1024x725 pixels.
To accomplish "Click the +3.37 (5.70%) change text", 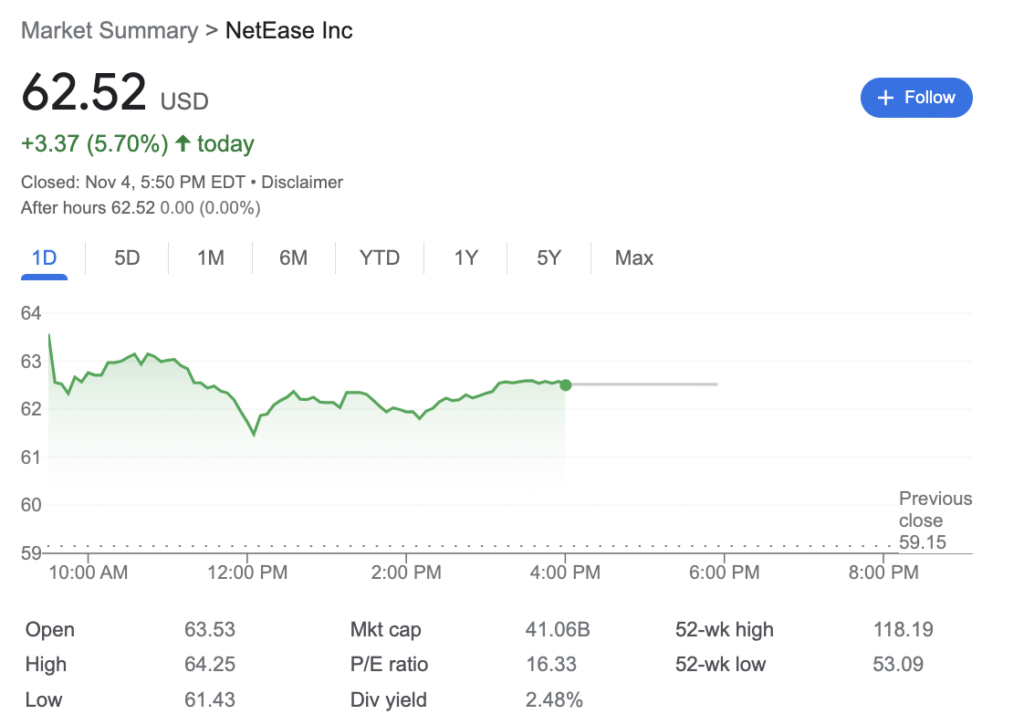I will (95, 144).
